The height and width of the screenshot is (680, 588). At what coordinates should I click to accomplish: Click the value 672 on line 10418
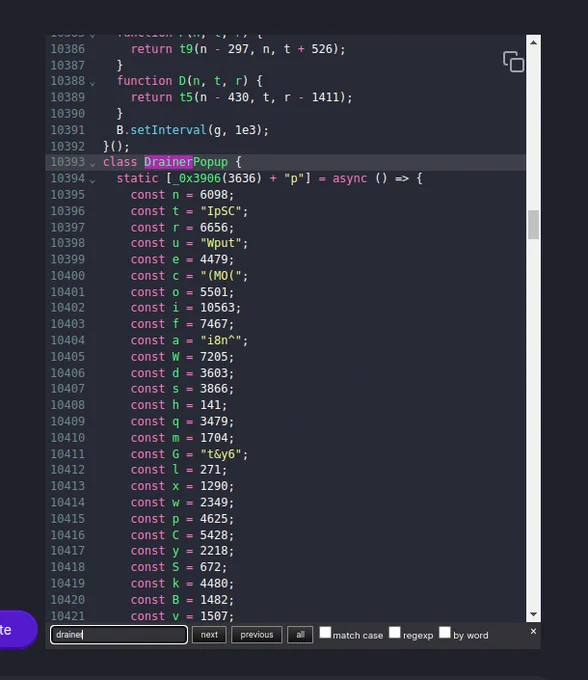(210, 567)
